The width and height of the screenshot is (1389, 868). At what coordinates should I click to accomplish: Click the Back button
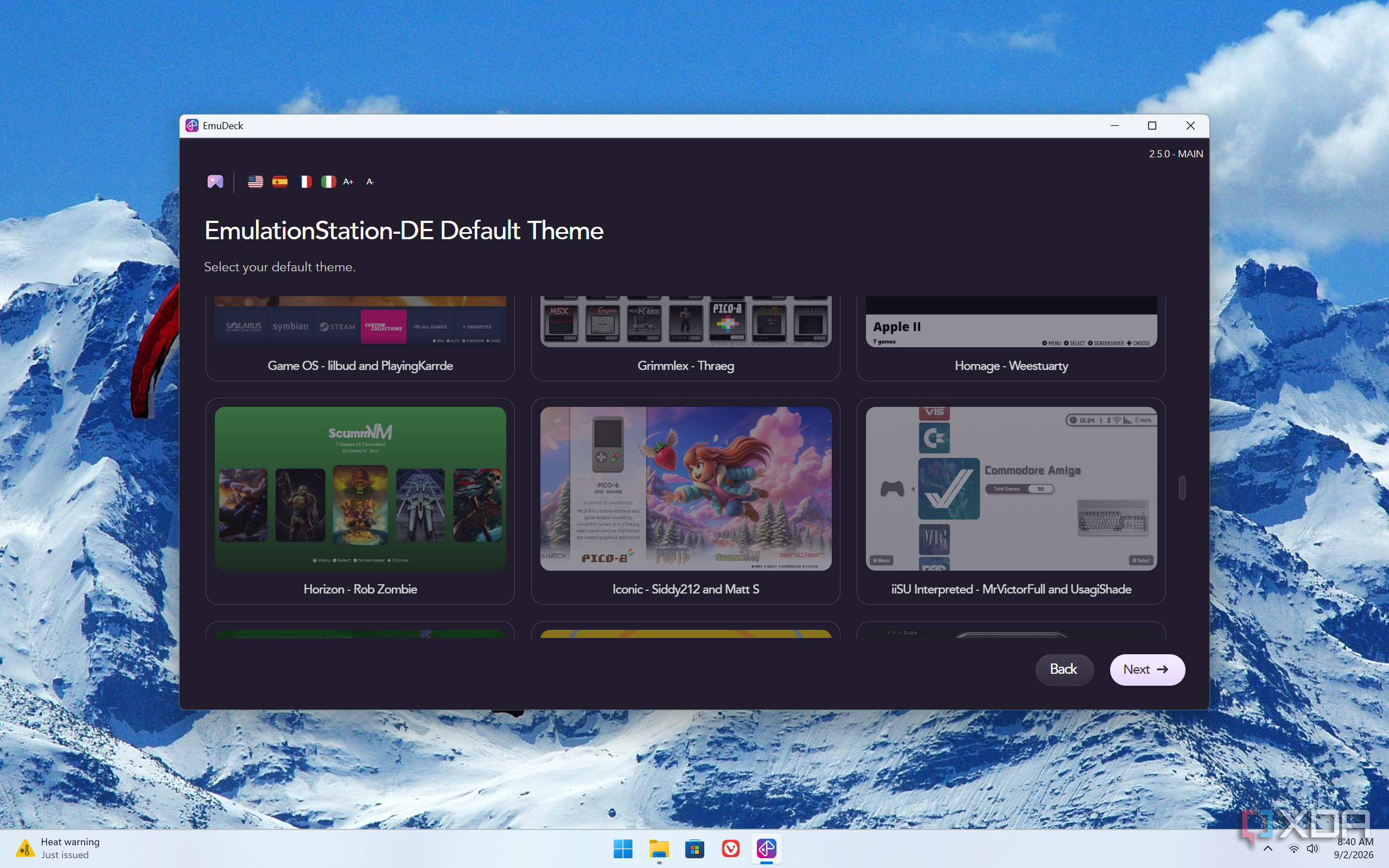tap(1063, 669)
